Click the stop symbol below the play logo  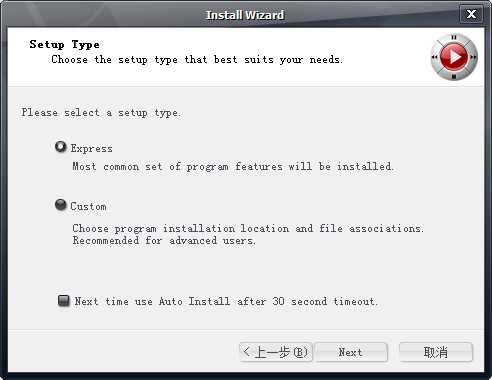click(454, 77)
